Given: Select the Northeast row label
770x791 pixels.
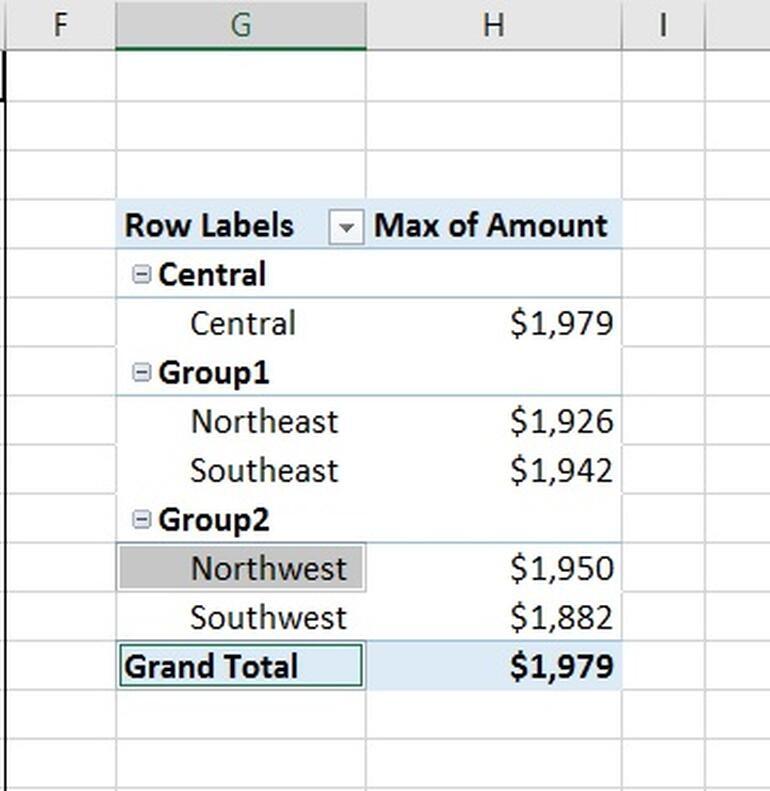Looking at the screenshot, I should [x=264, y=421].
